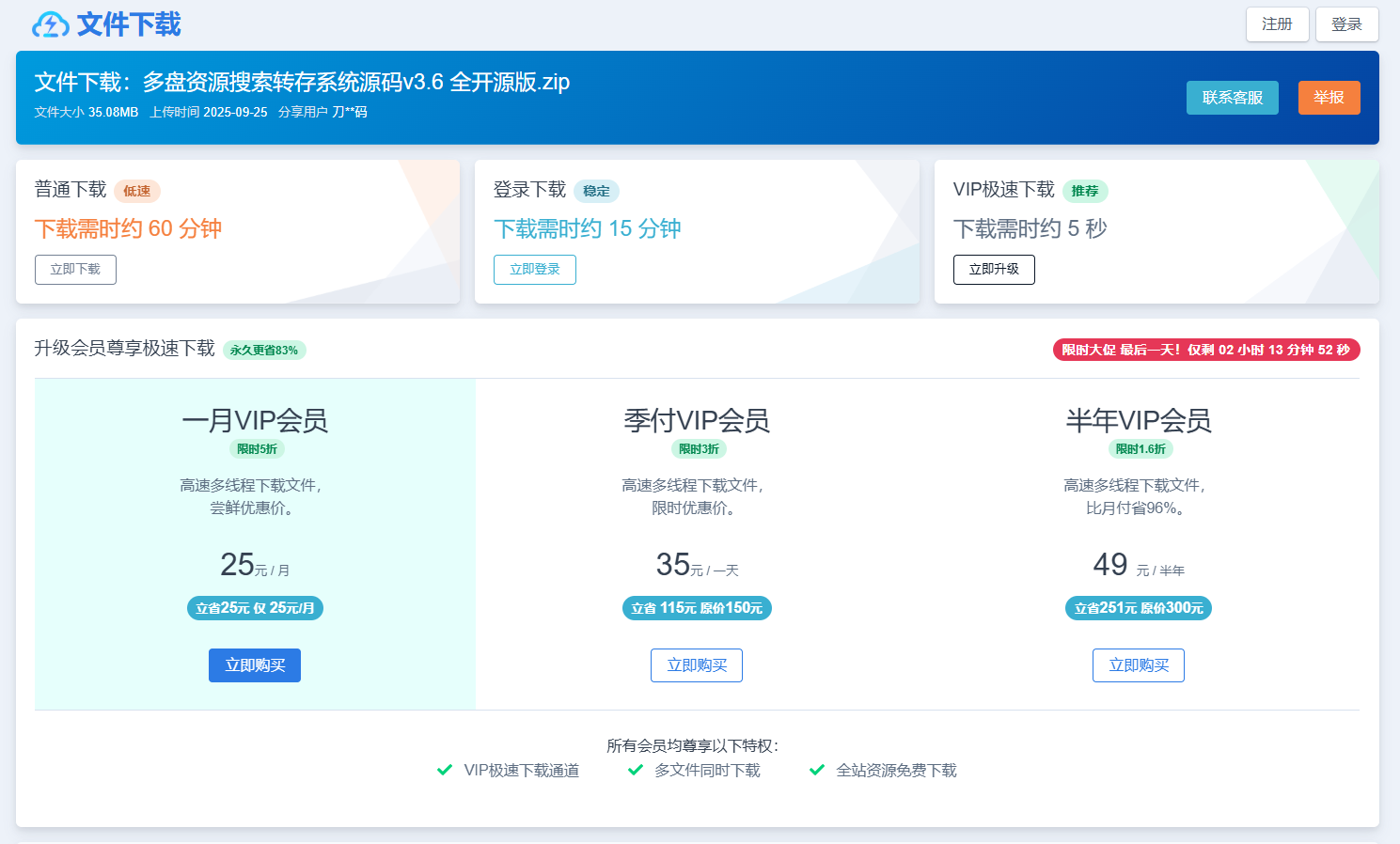
Task: Click the 文件下载 site title link
Action: coord(129,24)
